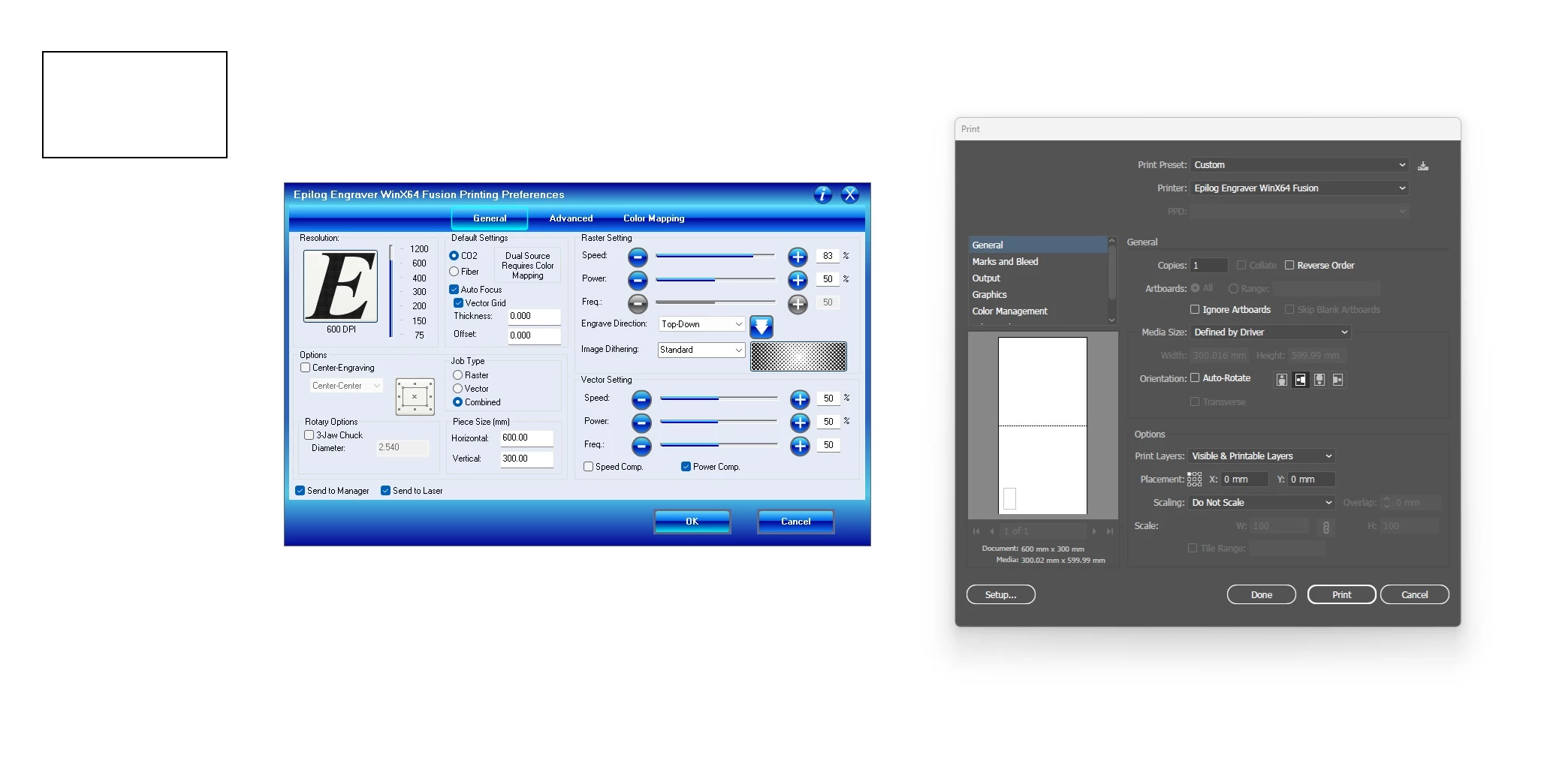Increase Raster Speed with plus button

click(798, 257)
